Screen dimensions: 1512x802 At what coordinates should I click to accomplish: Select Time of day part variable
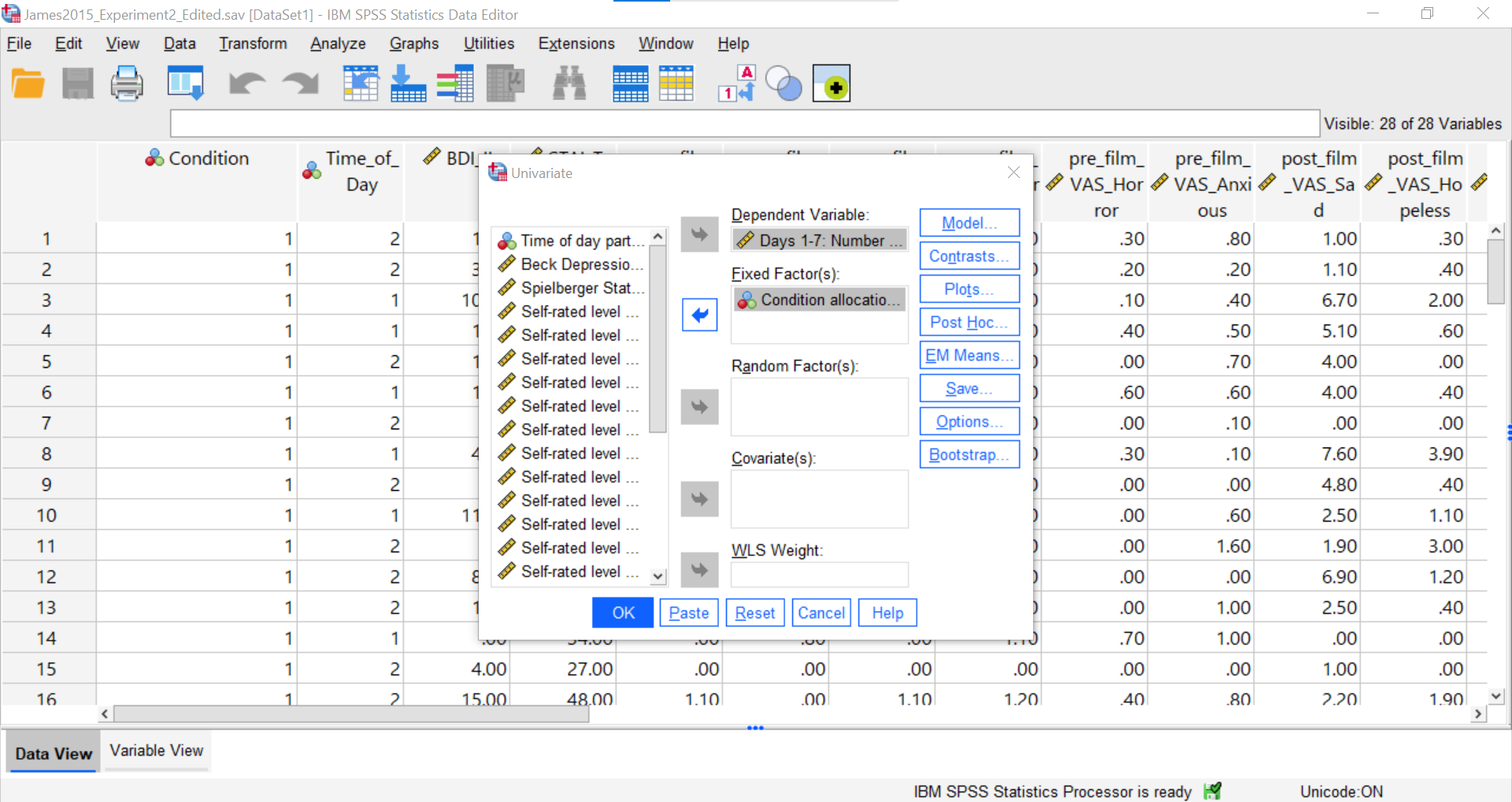[x=572, y=240]
